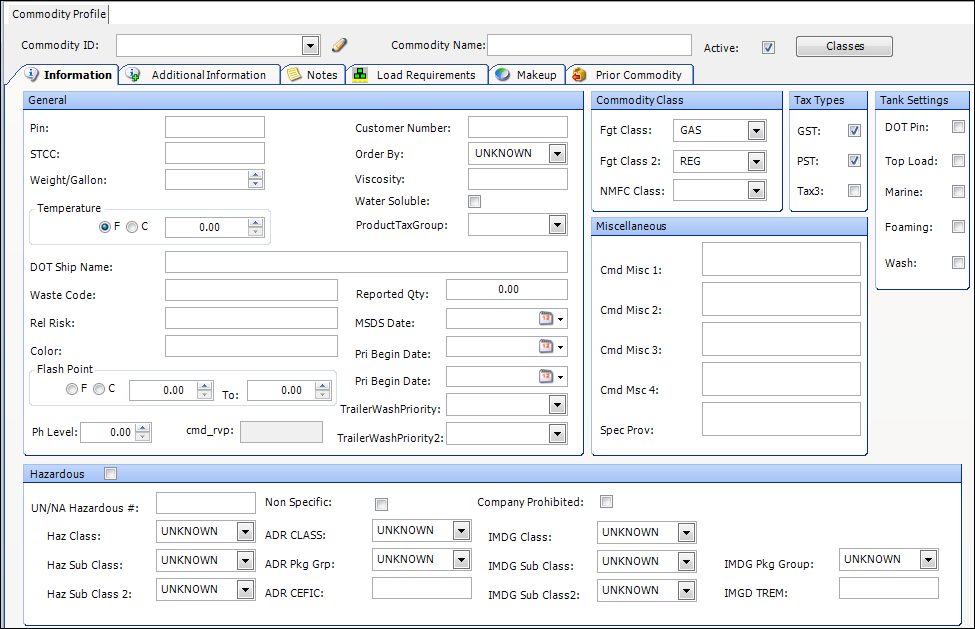Click the Information tab icon
Screen dimensions: 975x629
[32, 75]
